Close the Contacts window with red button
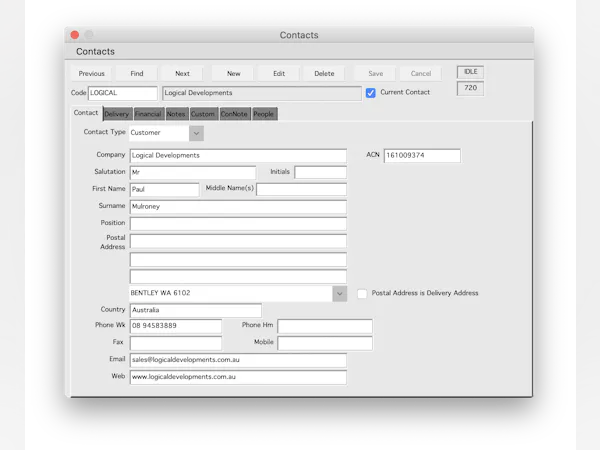The width and height of the screenshot is (600, 450). [x=75, y=35]
